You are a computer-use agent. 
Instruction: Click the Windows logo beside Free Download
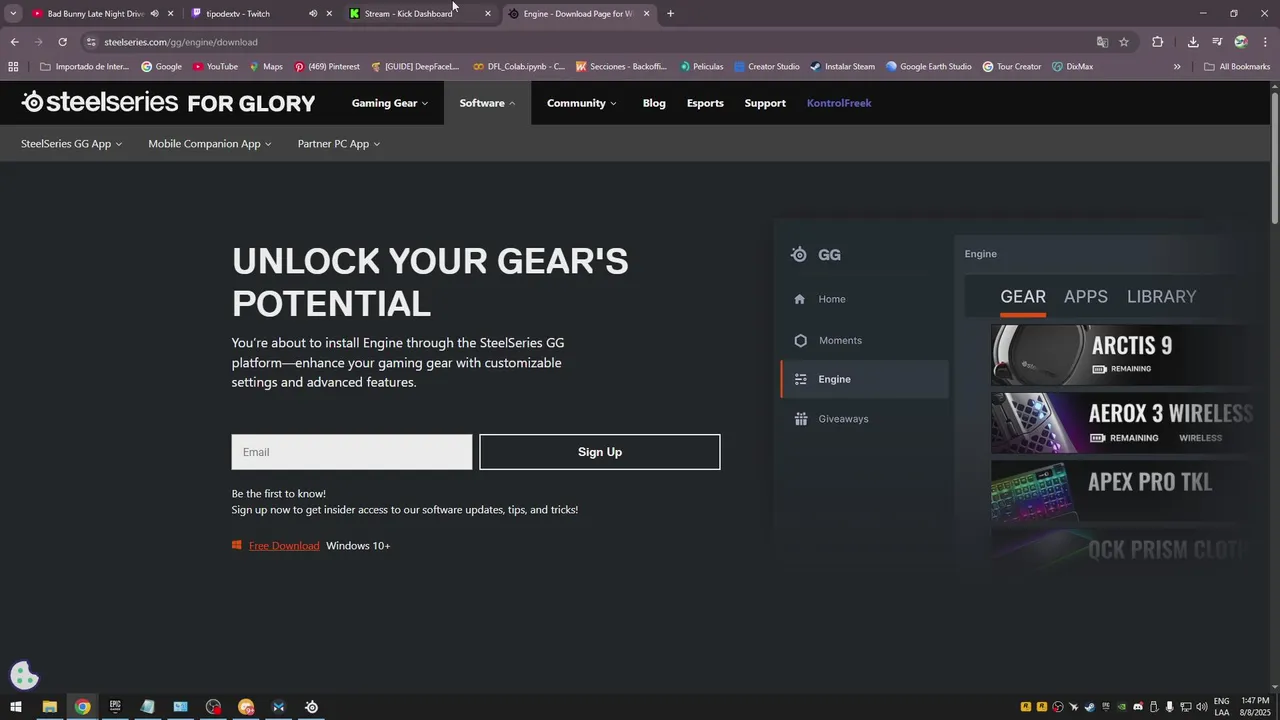click(237, 545)
